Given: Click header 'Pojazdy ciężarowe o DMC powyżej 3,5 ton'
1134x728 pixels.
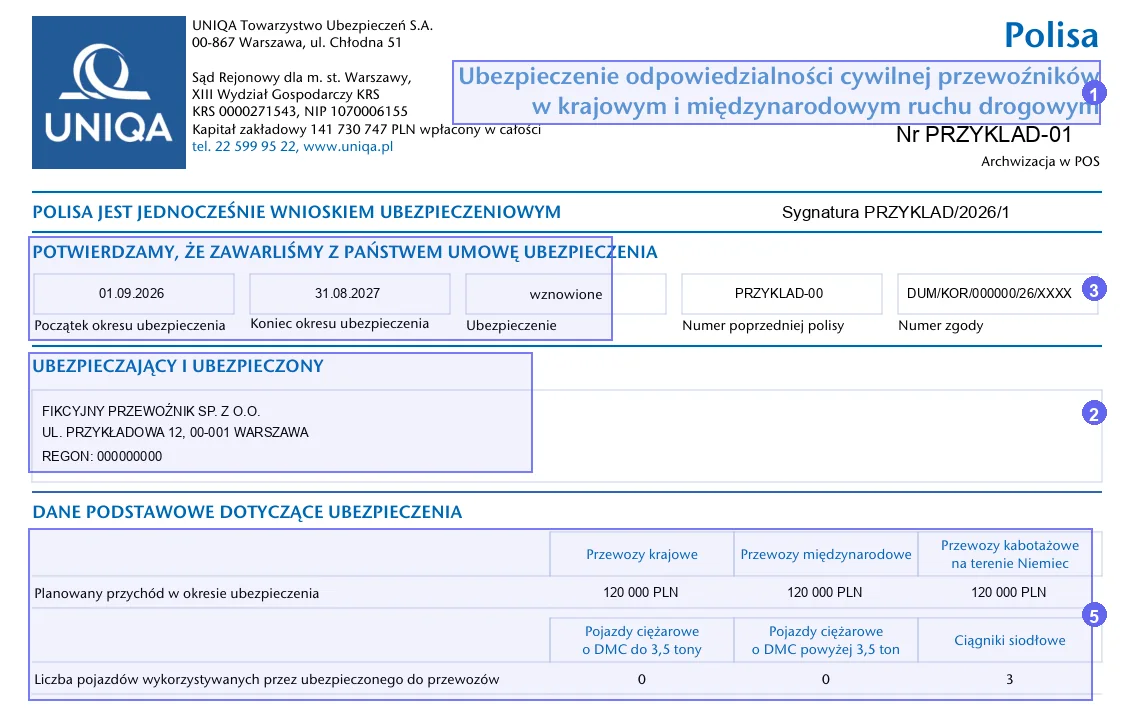Looking at the screenshot, I should click(826, 641).
